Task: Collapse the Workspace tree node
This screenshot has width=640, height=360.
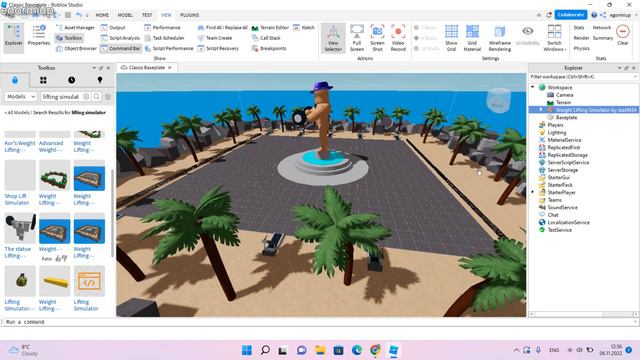Action: tap(533, 87)
